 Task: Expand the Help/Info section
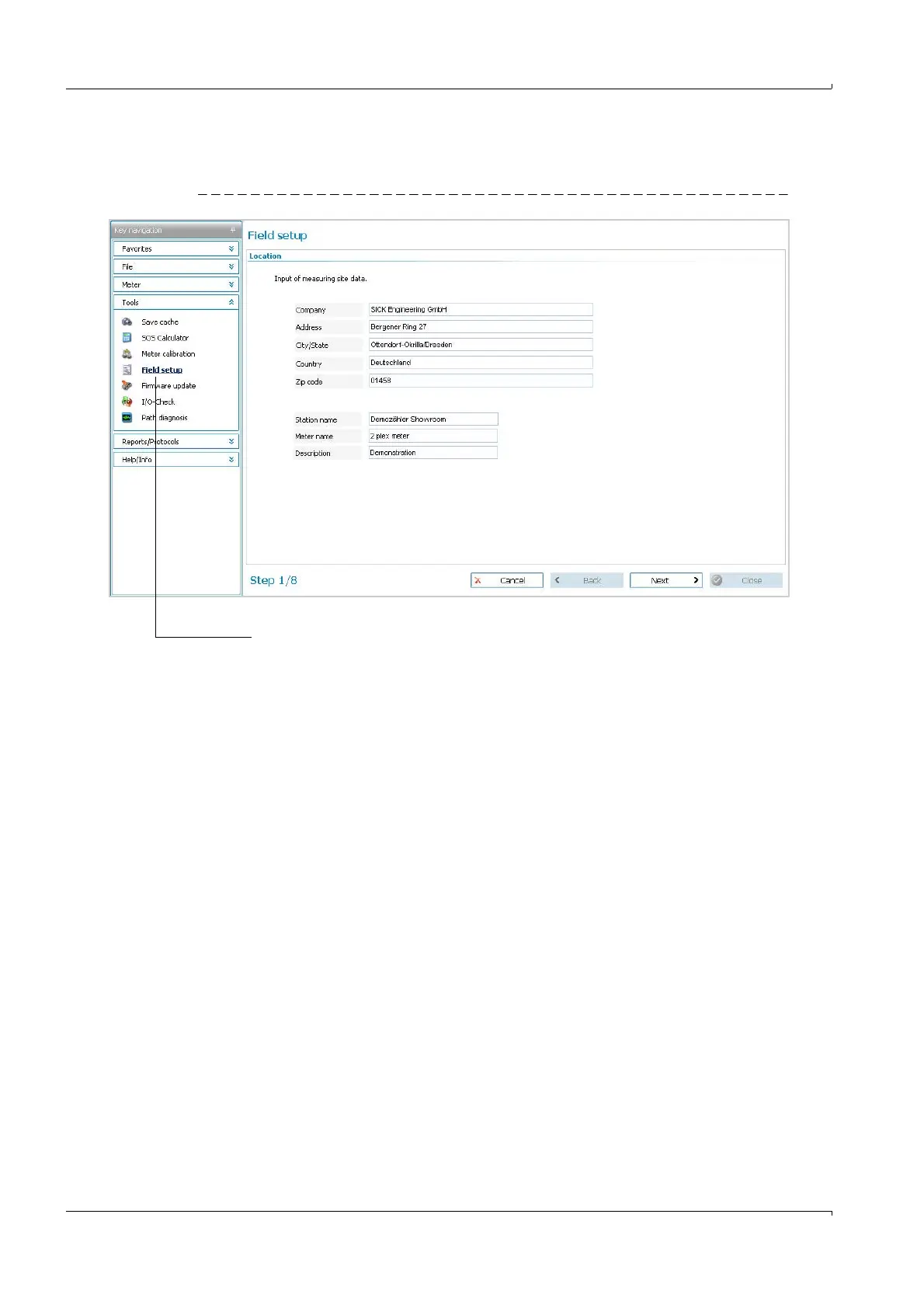point(175,459)
